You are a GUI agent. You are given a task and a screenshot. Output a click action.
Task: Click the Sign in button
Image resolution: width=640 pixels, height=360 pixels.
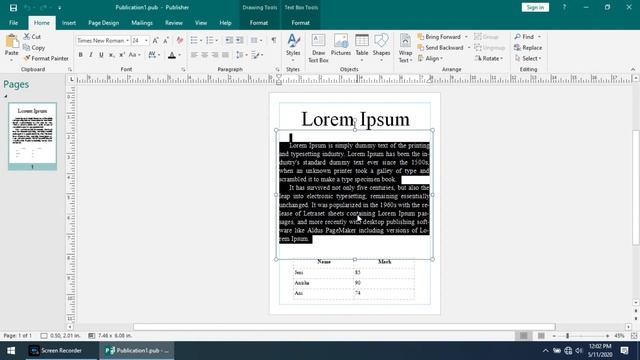[535, 7]
